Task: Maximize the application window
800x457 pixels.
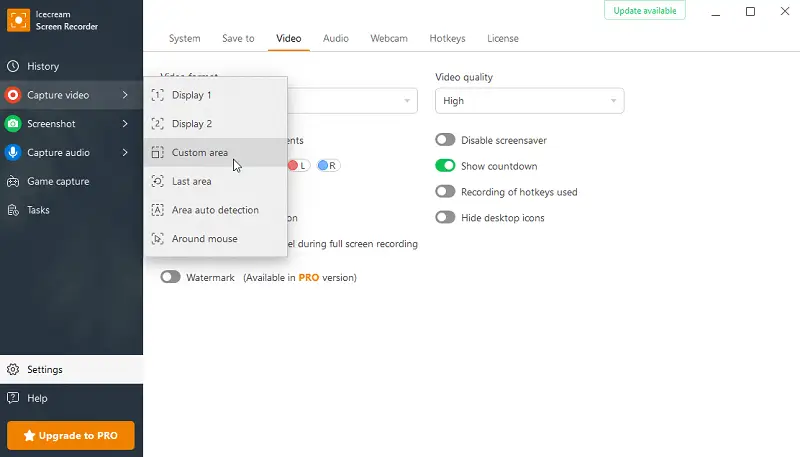Action: pyautogui.click(x=751, y=11)
